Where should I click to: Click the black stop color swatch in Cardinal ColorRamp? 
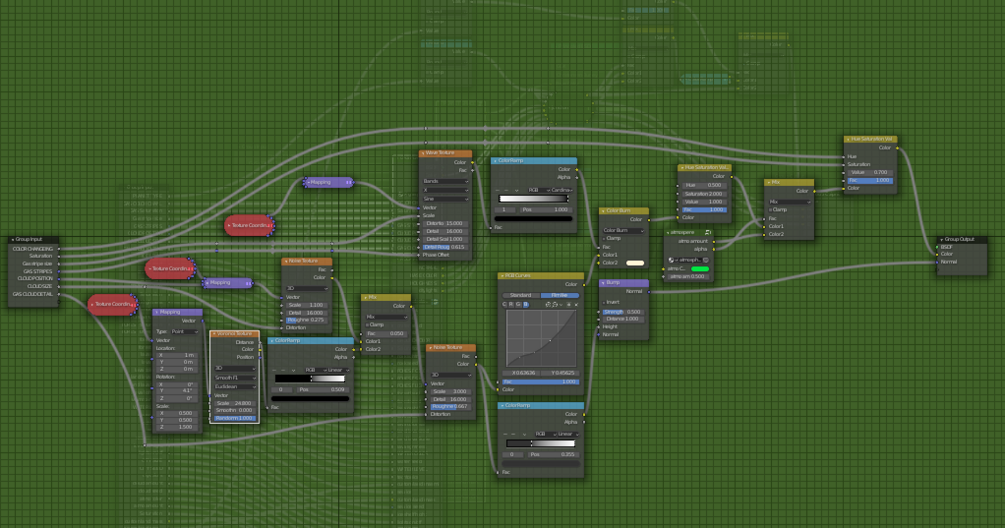(x=533, y=219)
